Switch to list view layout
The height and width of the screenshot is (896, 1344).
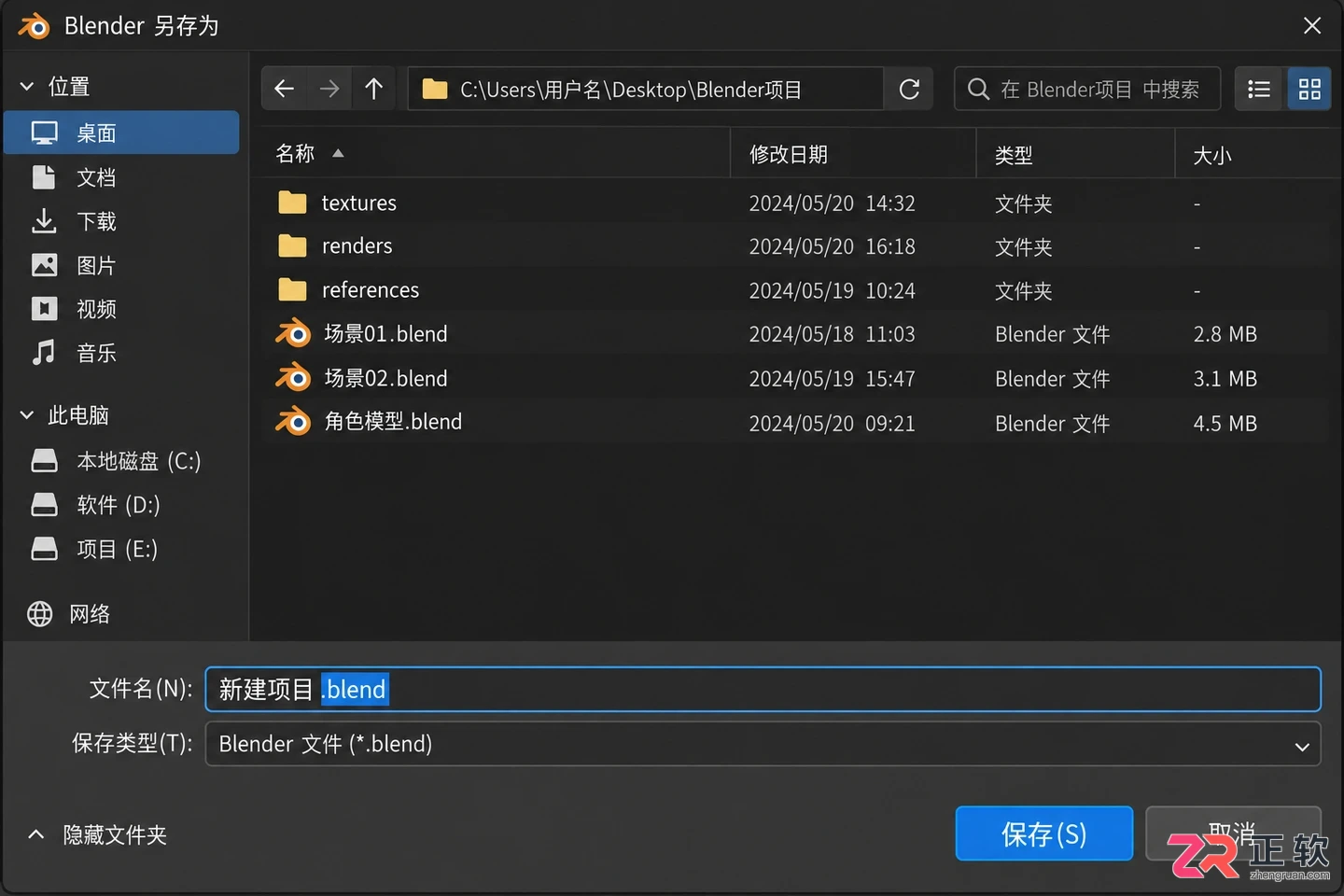(1259, 89)
